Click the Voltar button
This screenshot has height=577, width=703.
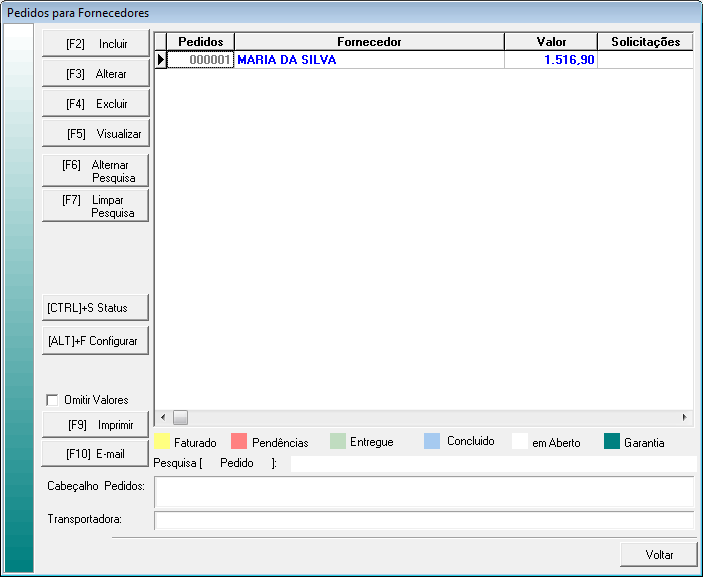[x=658, y=554]
